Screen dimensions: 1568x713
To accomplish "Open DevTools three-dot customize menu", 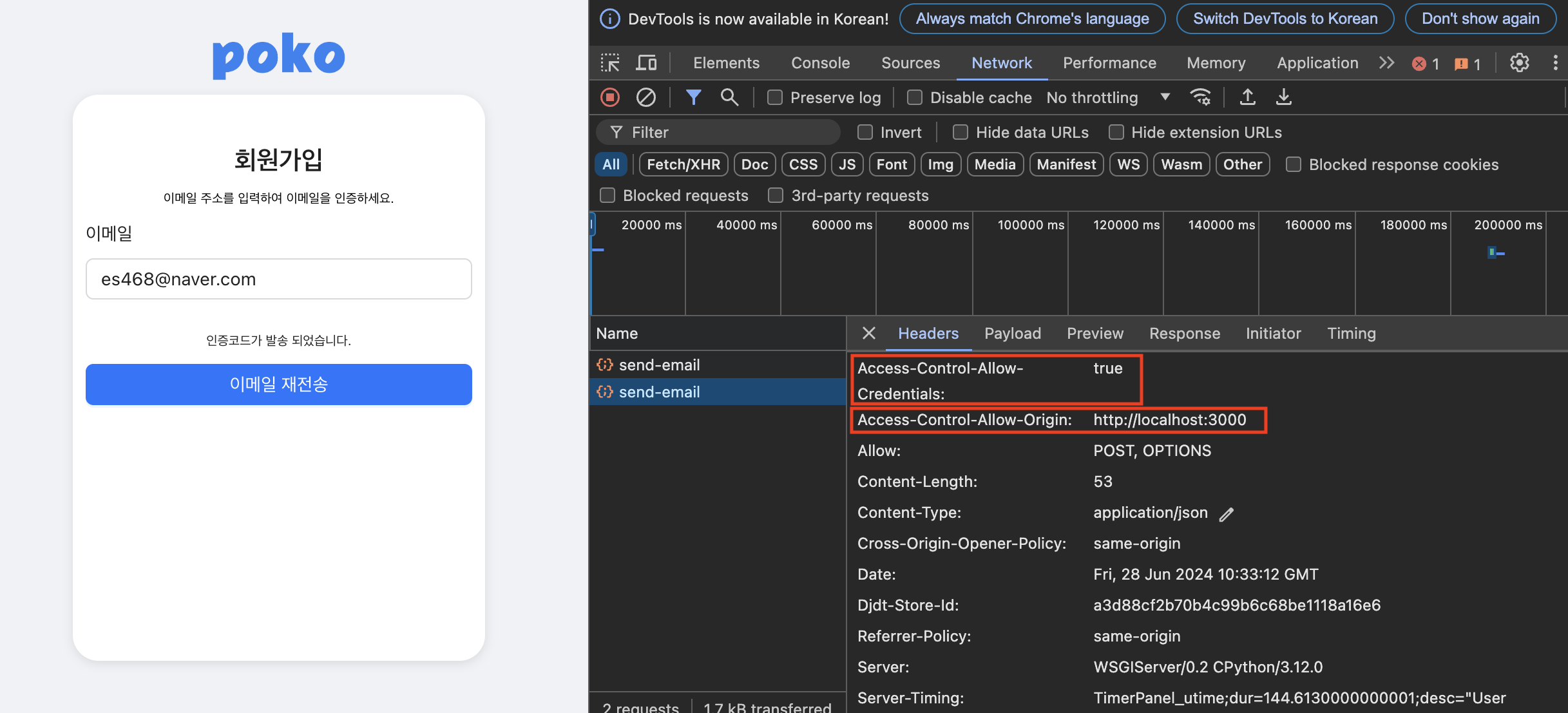I will point(1555,63).
